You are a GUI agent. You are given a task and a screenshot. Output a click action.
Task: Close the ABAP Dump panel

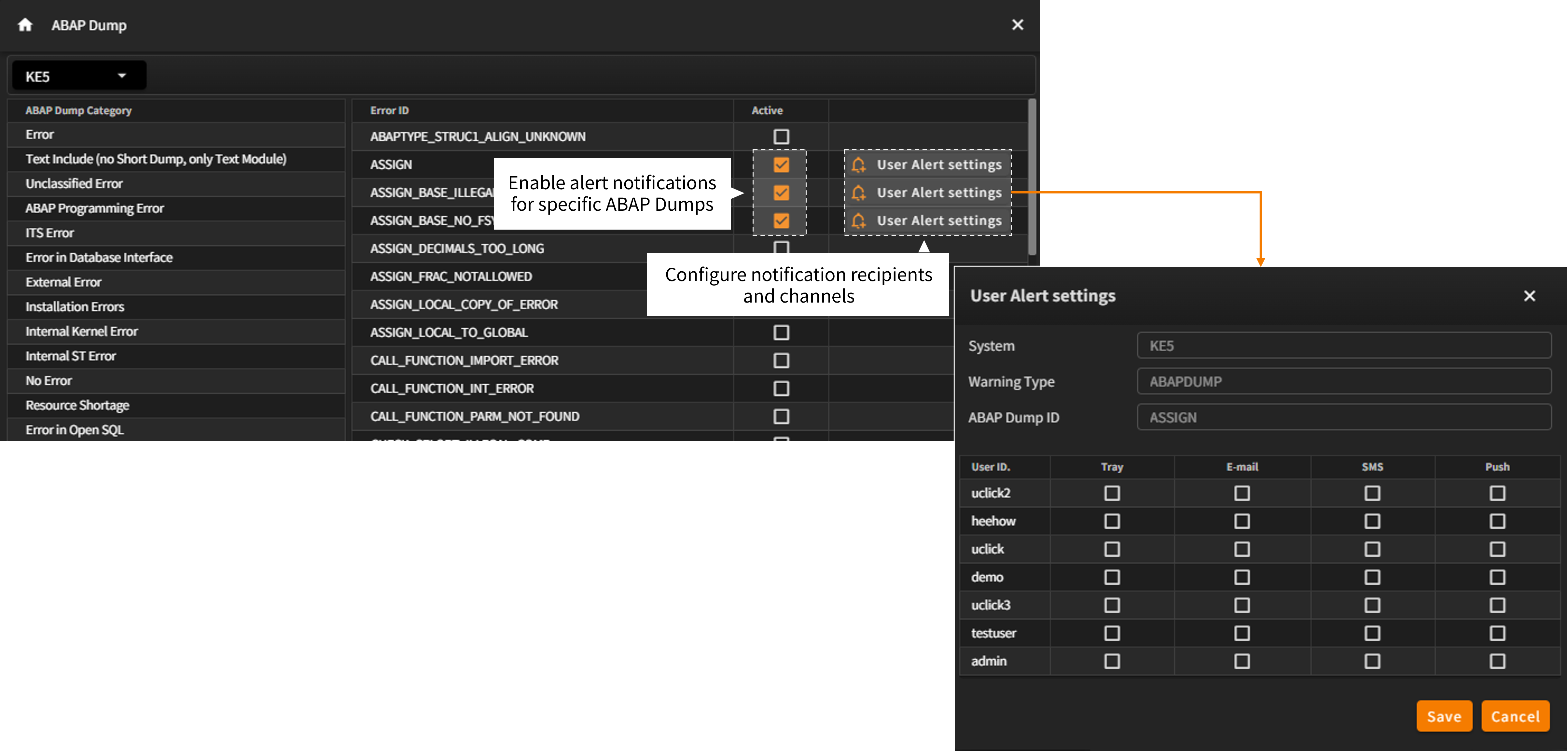[x=1017, y=25]
